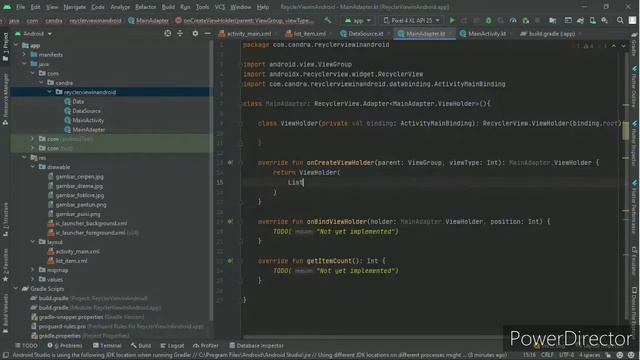
Task: Open the Android project view dropdown
Action: pos(33,33)
